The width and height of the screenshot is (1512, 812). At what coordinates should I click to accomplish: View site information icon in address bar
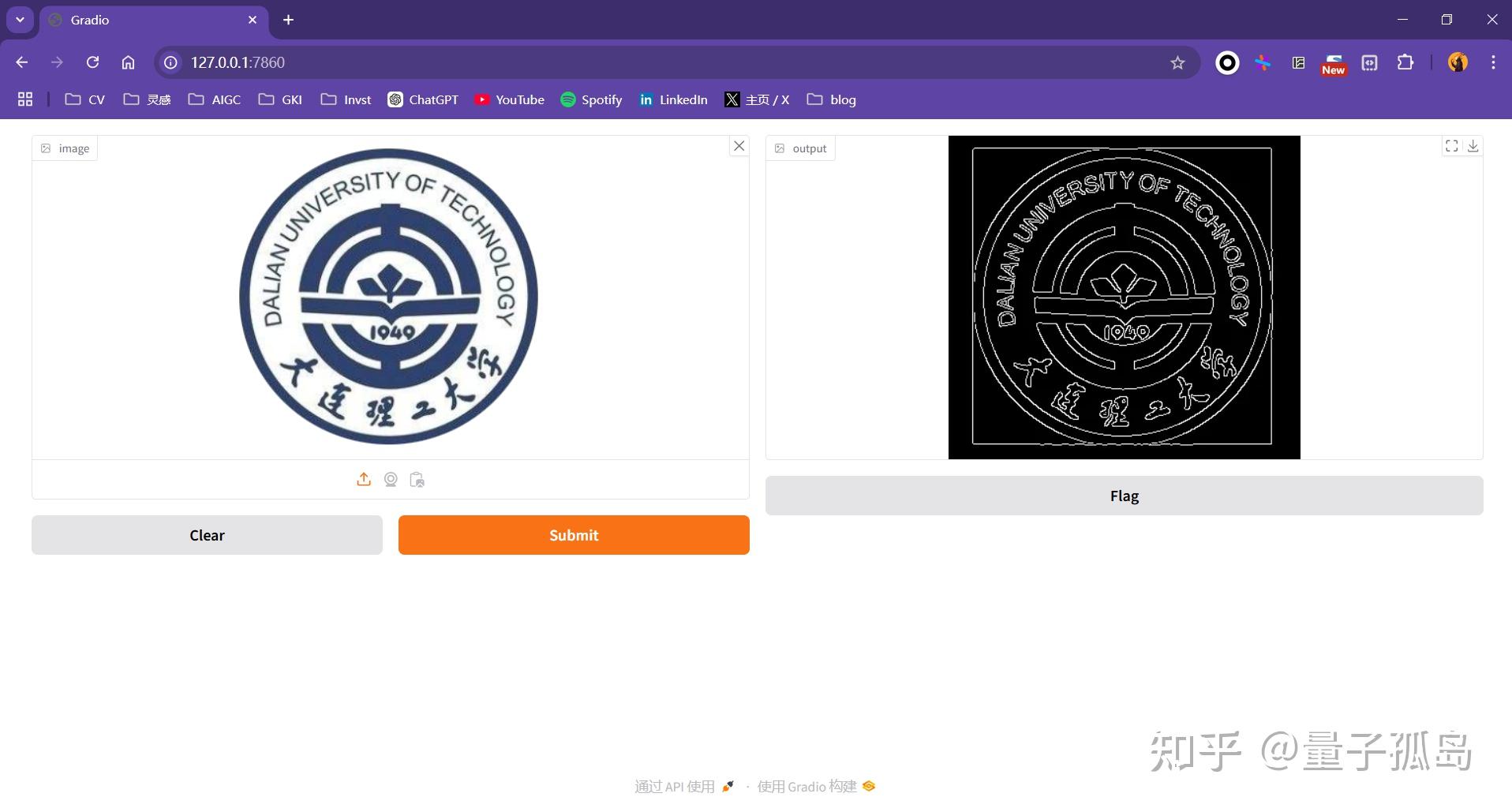[x=170, y=62]
